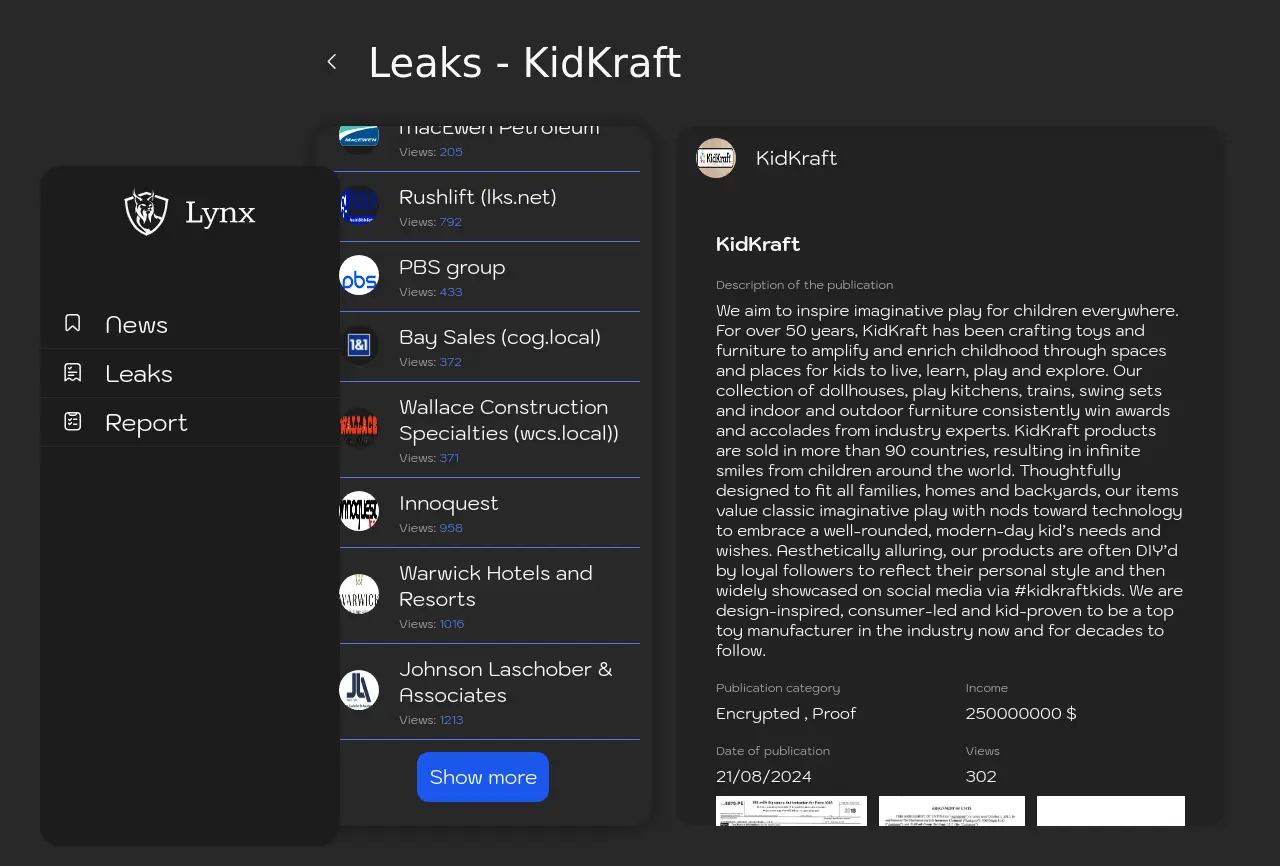Screen dimensions: 1280x866
Task: Click the Wallace Construction Specialties logo
Action: [x=359, y=429]
